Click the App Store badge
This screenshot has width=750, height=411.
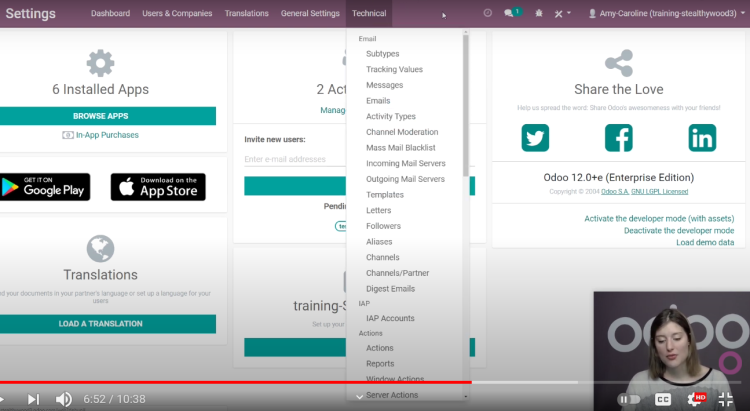(158, 187)
